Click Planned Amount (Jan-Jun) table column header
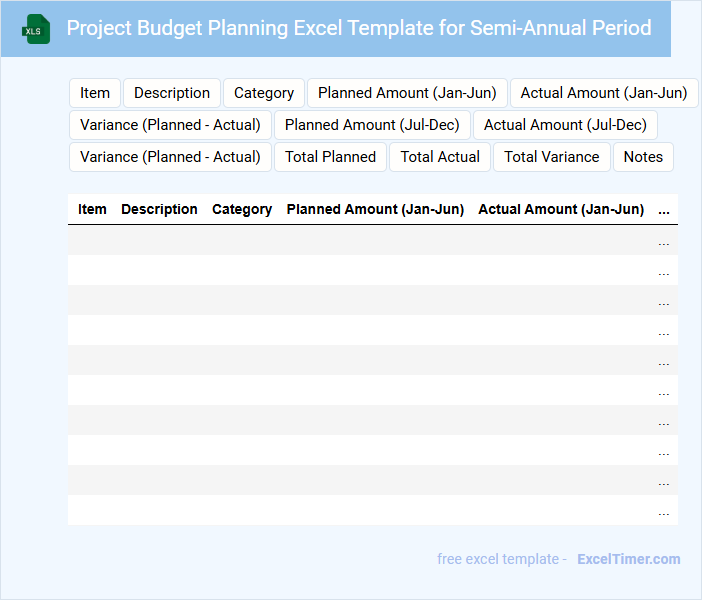Image resolution: width=702 pixels, height=600 pixels. pyautogui.click(x=375, y=209)
